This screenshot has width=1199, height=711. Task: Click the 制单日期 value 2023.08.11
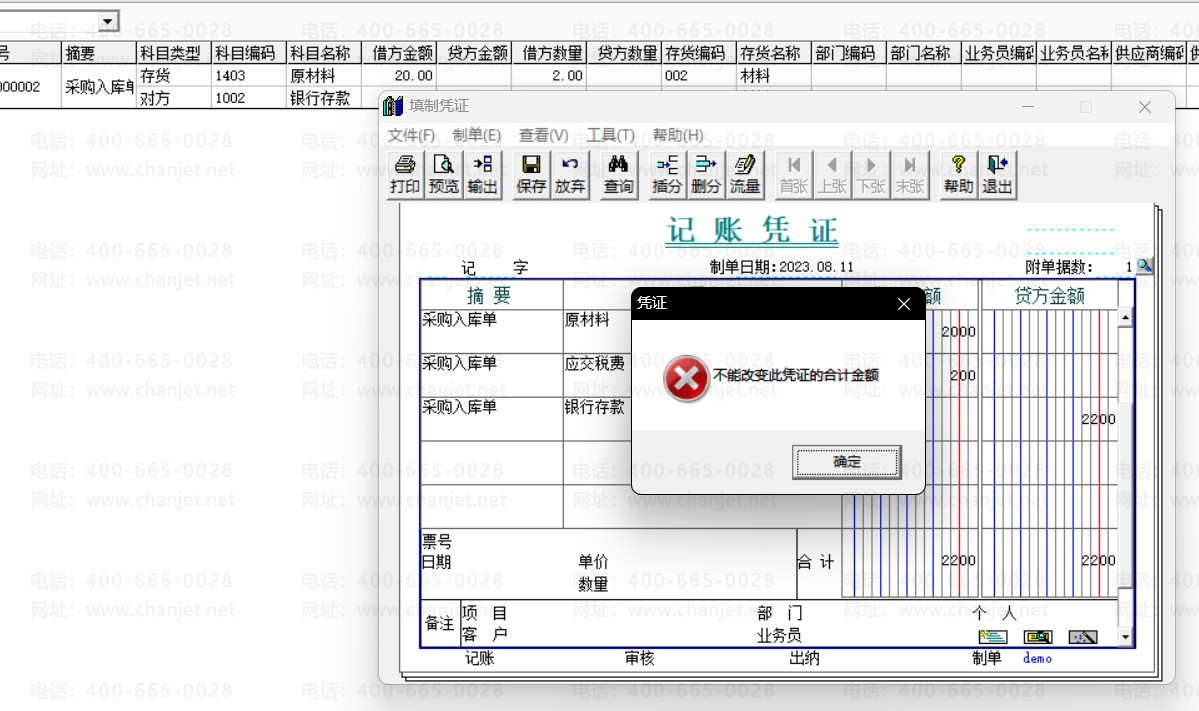pos(817,267)
